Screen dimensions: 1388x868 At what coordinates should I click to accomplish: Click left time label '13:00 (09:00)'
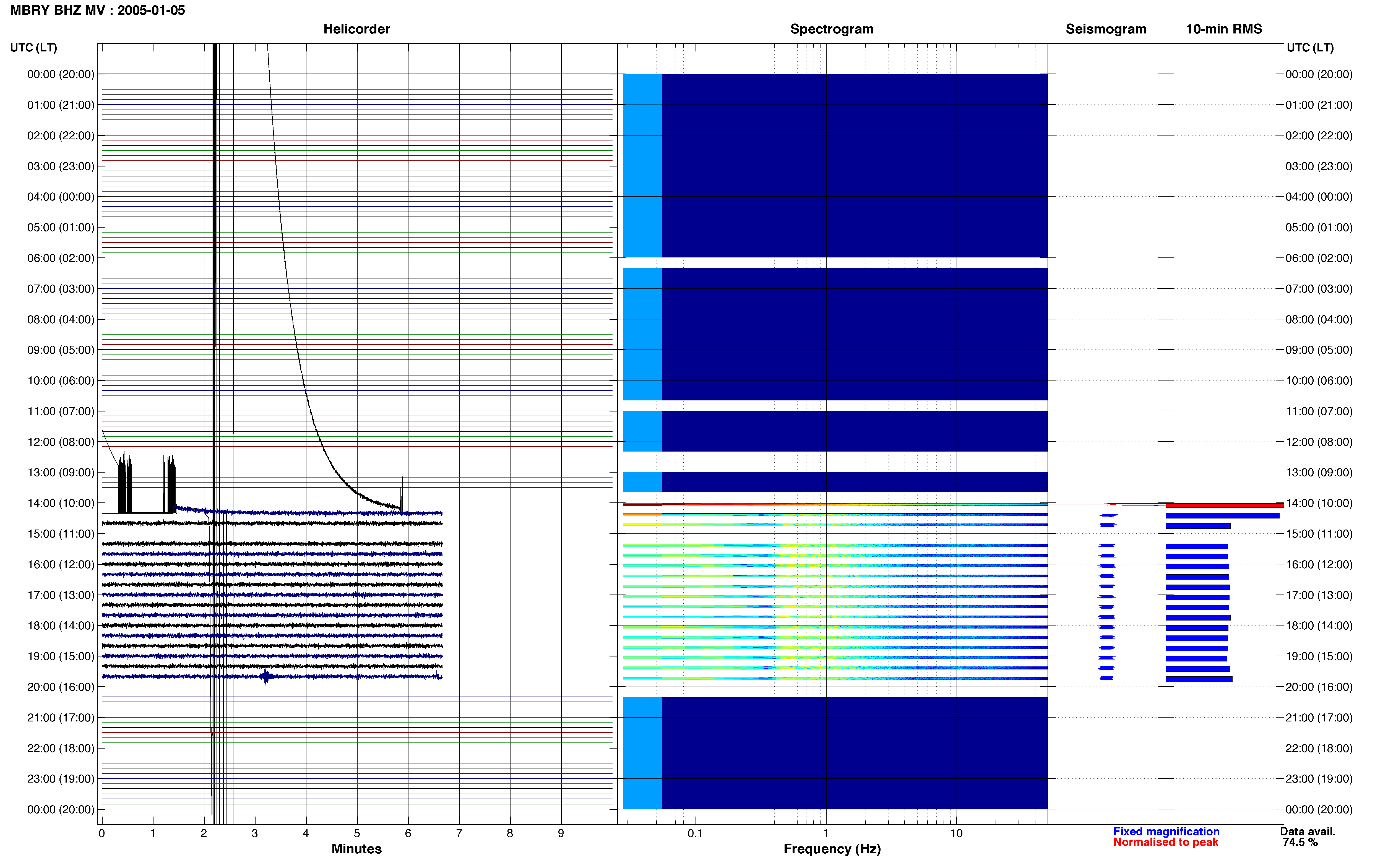61,473
